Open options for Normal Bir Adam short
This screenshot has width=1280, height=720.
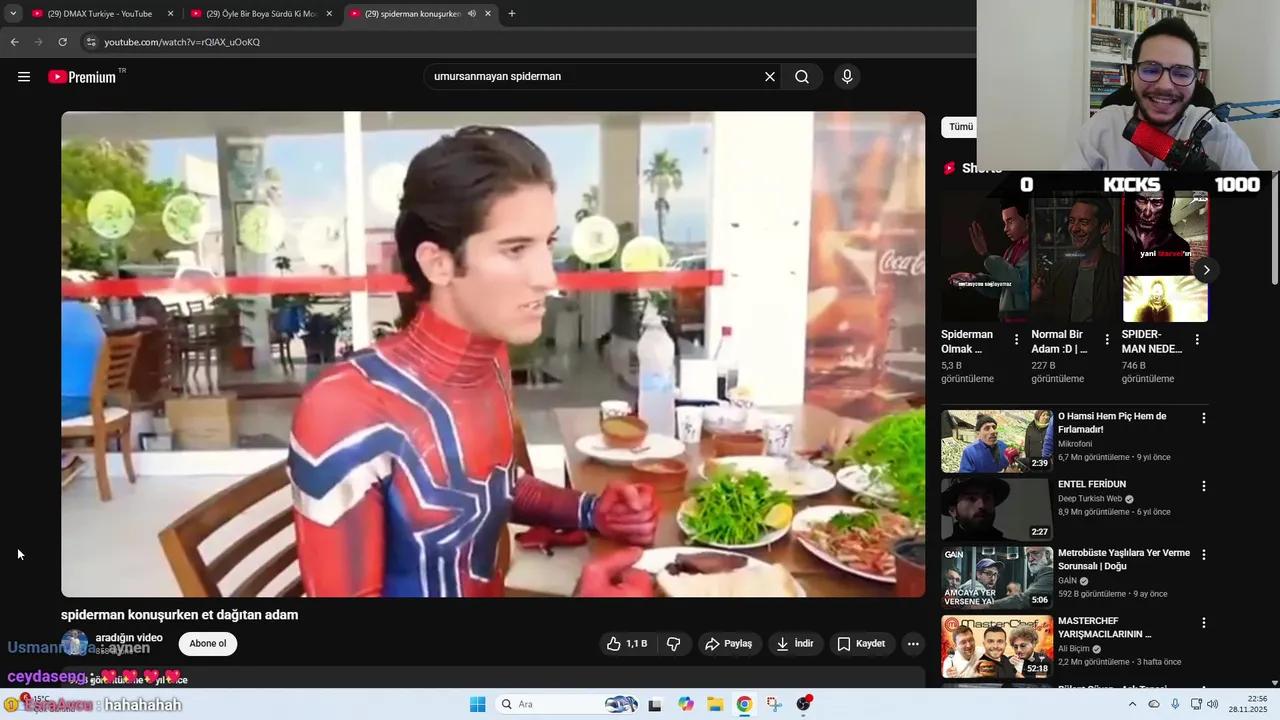pos(1106,340)
